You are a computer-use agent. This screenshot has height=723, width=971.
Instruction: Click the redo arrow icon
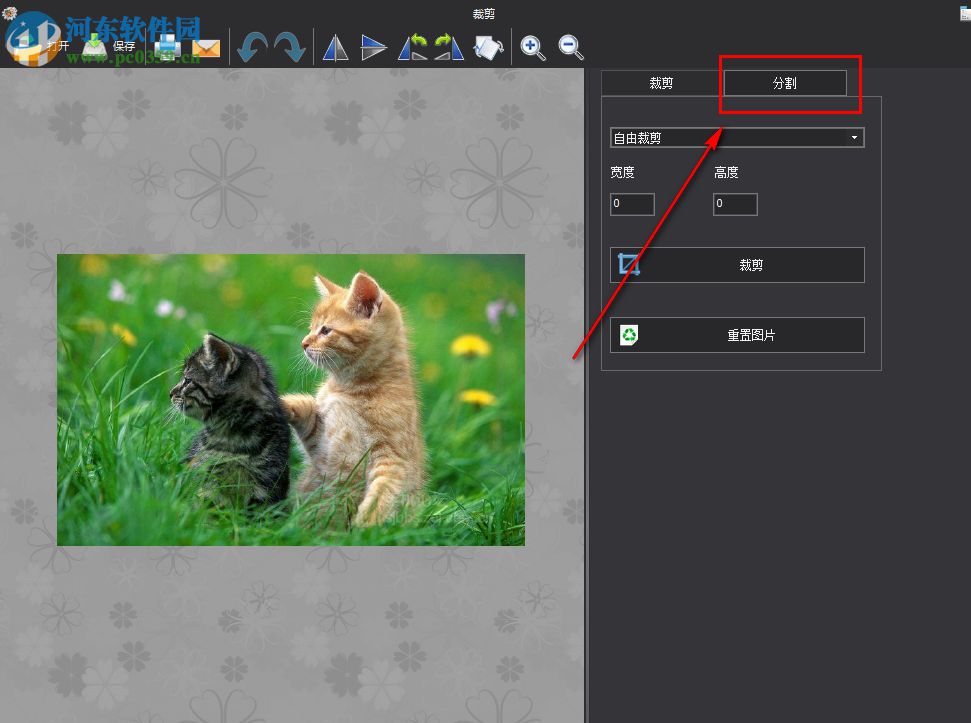point(290,47)
